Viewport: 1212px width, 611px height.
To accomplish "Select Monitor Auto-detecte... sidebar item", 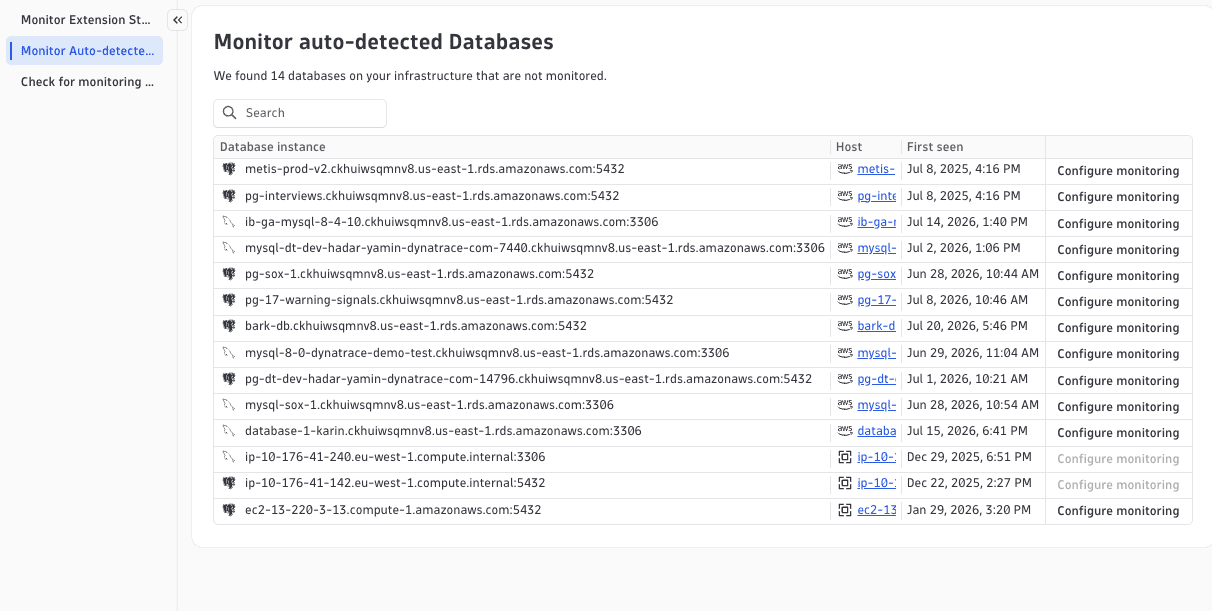I will pos(85,51).
